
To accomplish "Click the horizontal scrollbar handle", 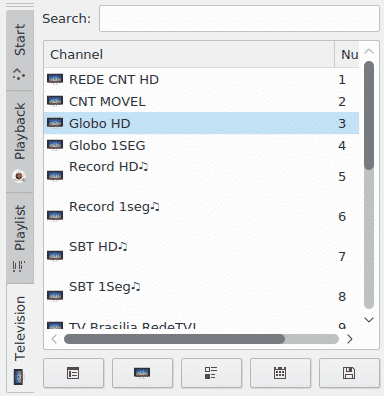I will (x=174, y=339).
